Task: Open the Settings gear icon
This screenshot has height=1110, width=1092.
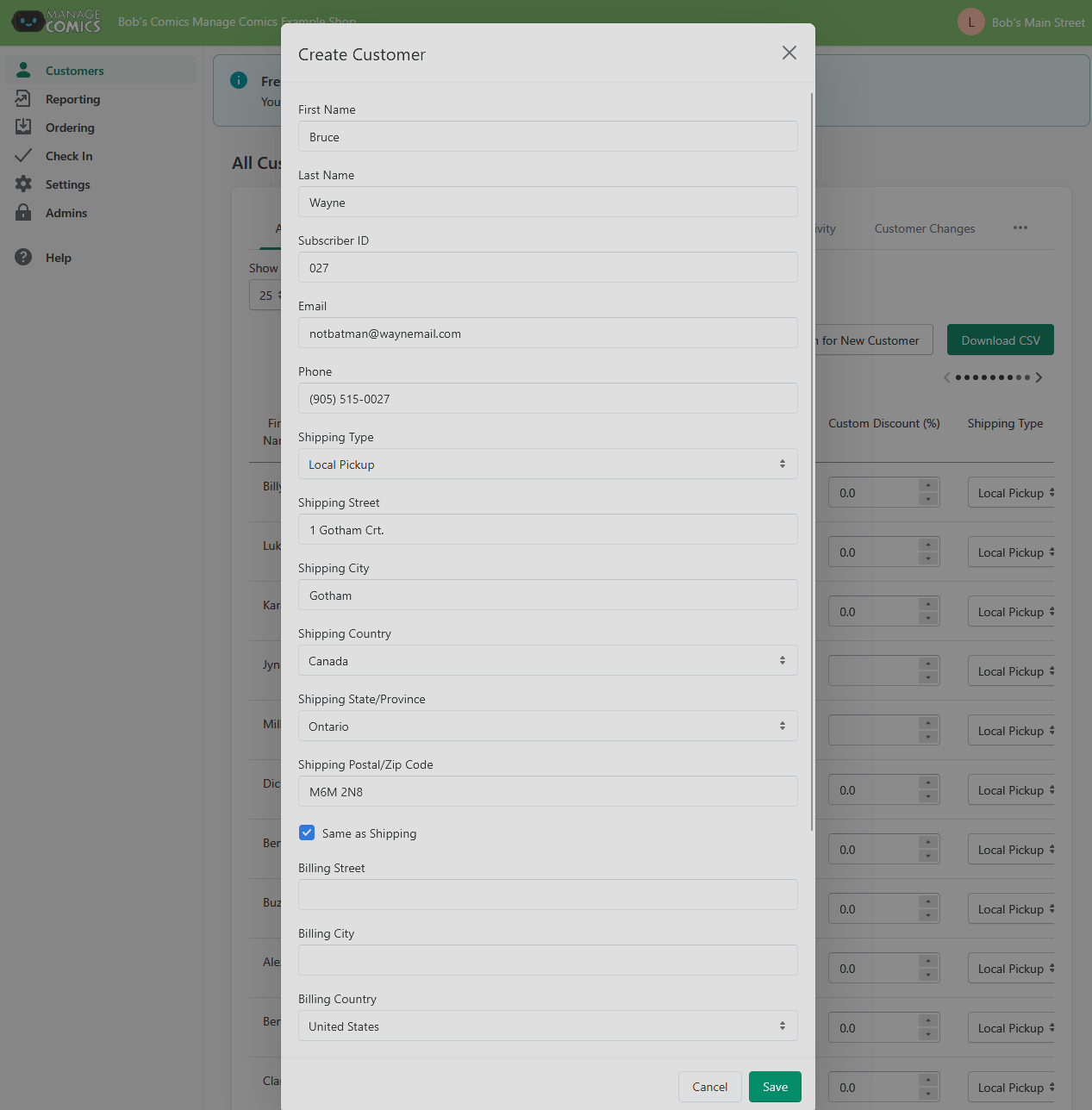Action: tap(23, 184)
